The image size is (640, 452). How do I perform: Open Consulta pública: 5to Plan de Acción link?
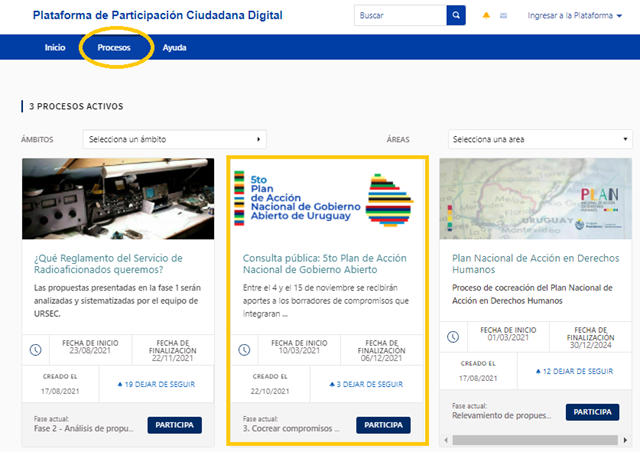pyautogui.click(x=325, y=264)
